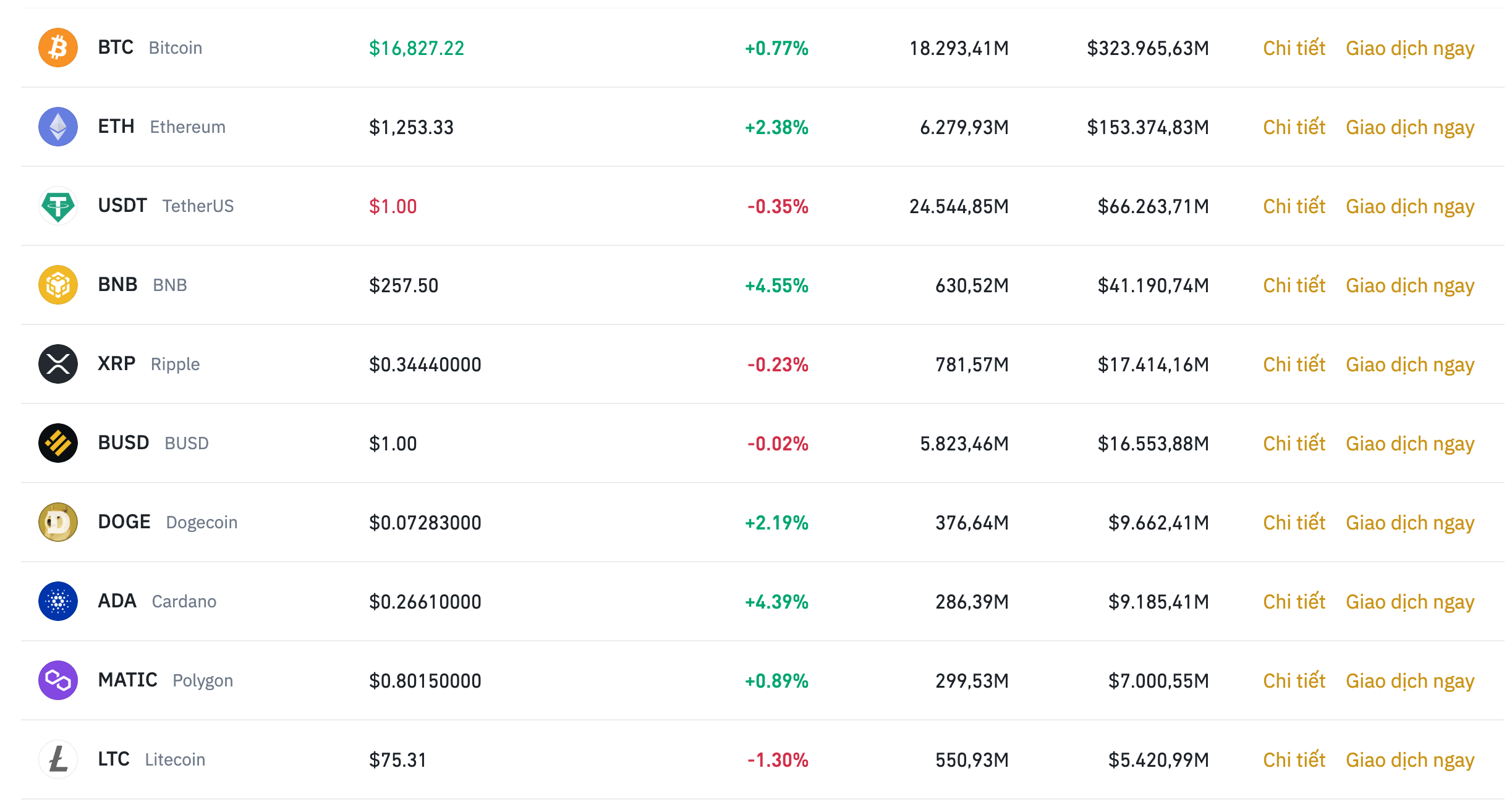
Task: Click the +4.55% BNB change
Action: coord(776,285)
